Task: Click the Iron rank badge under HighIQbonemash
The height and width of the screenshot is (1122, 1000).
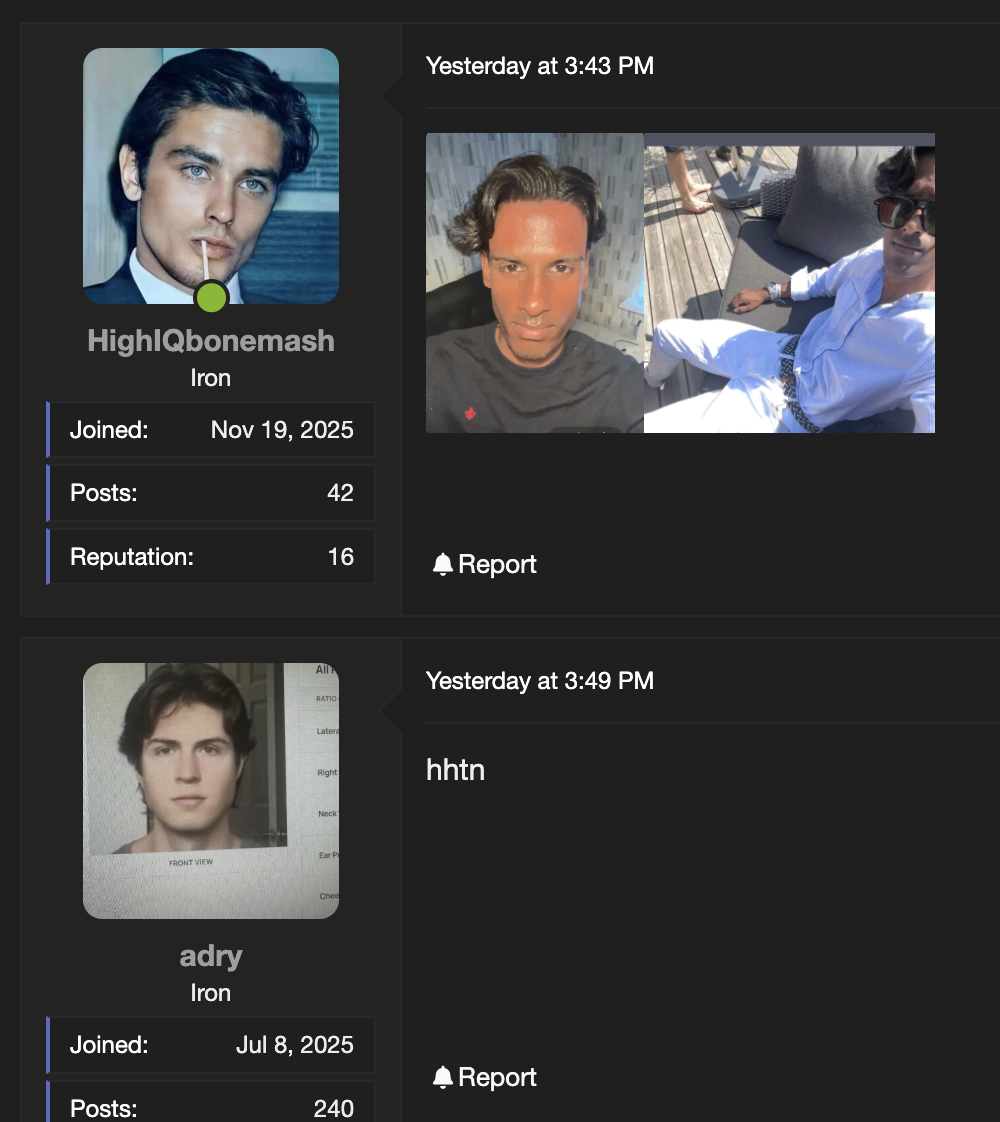Action: click(210, 378)
